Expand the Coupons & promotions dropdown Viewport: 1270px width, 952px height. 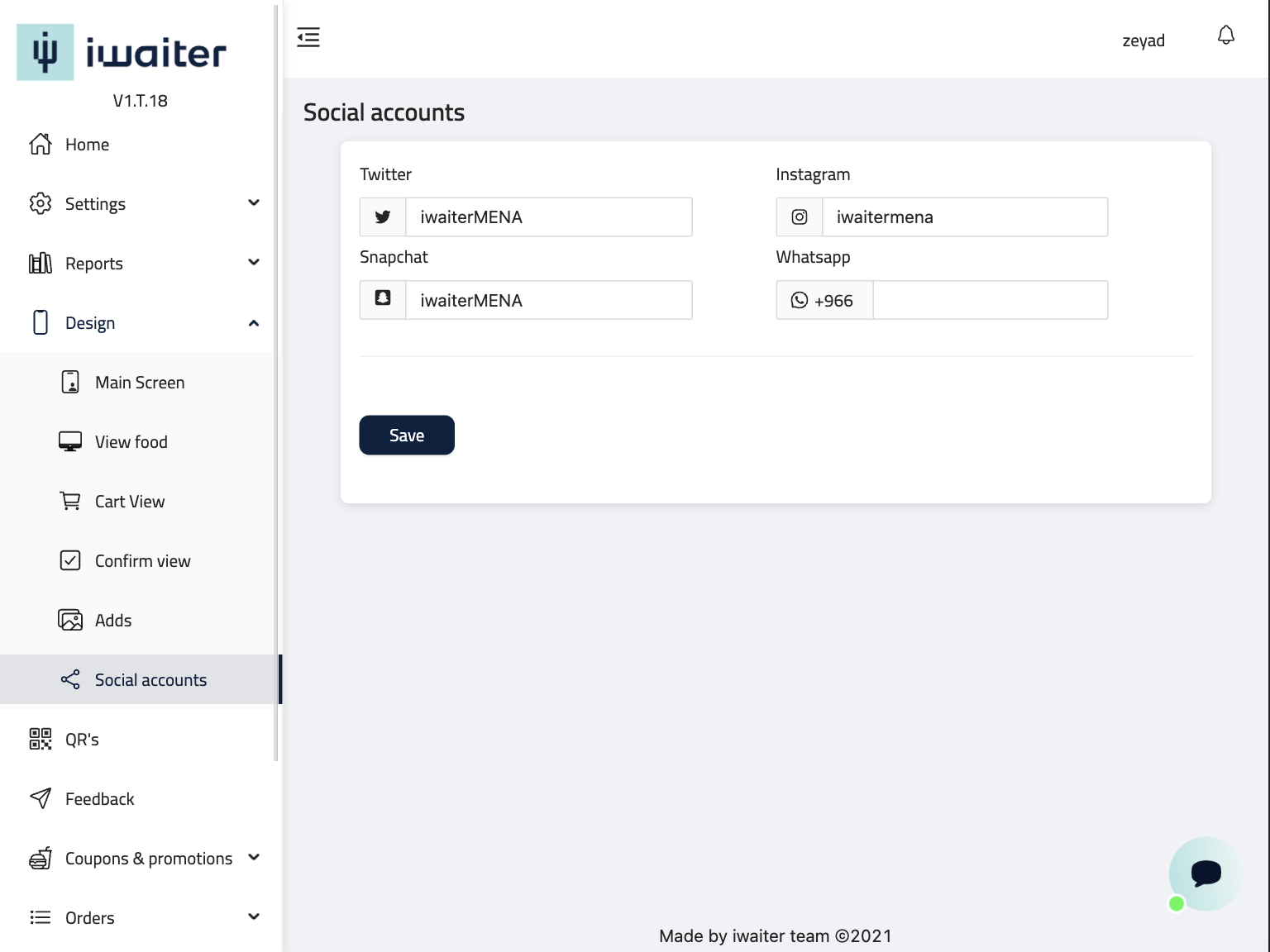(x=254, y=858)
